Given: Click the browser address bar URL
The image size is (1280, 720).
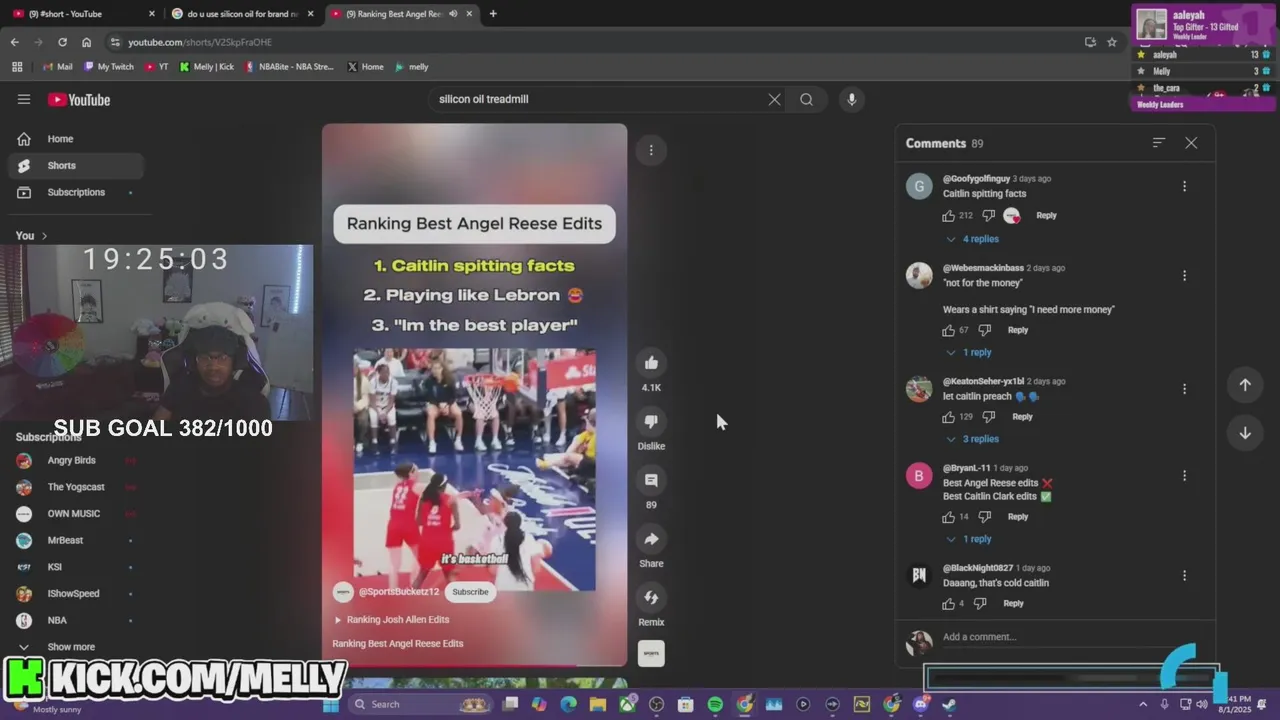Looking at the screenshot, I should click(200, 42).
